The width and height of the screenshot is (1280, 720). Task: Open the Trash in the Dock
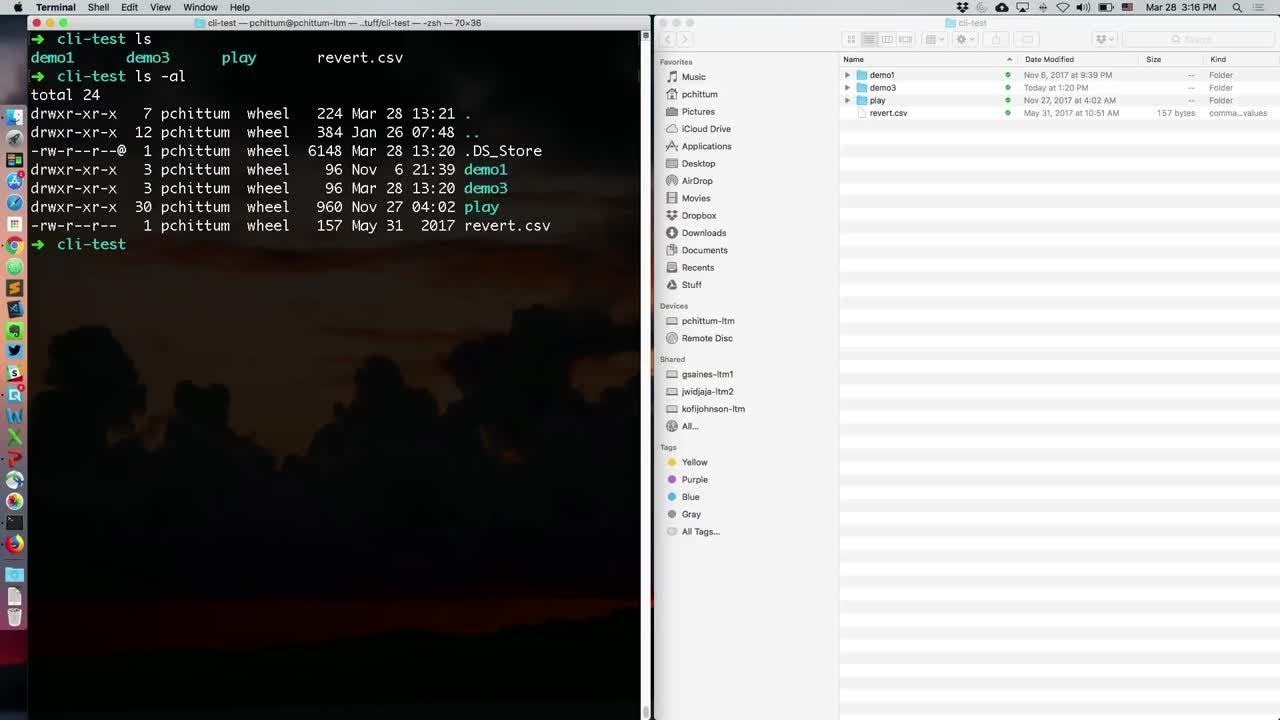click(x=14, y=617)
